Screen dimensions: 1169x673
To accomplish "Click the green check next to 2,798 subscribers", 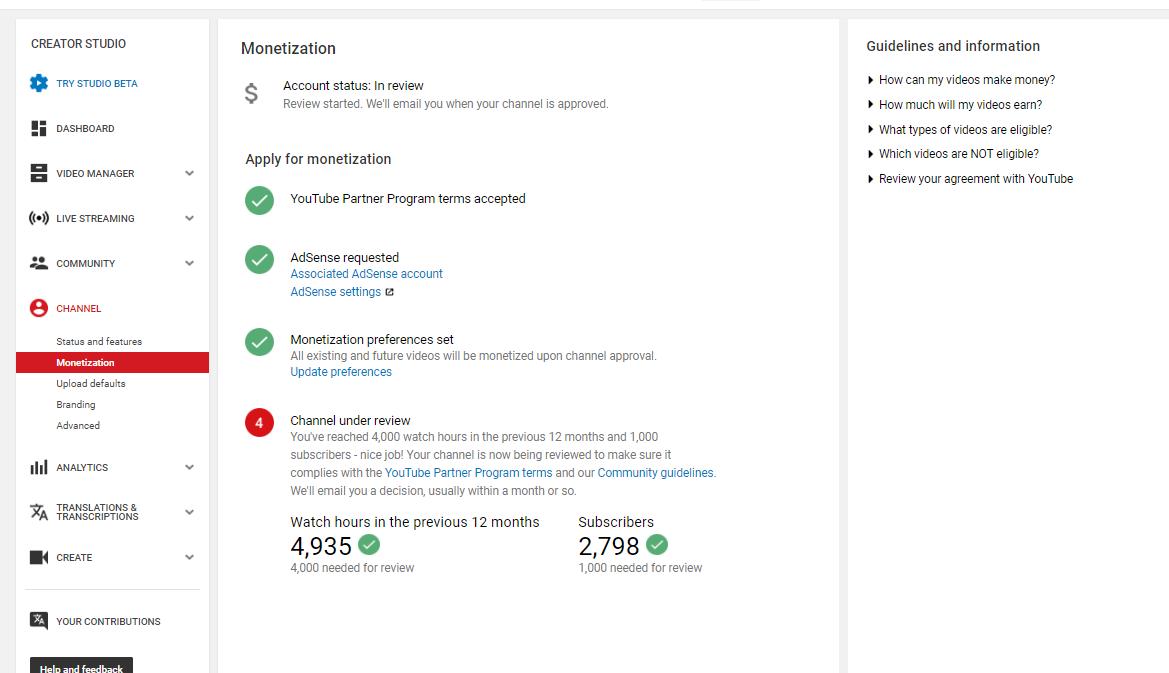I will (x=657, y=545).
